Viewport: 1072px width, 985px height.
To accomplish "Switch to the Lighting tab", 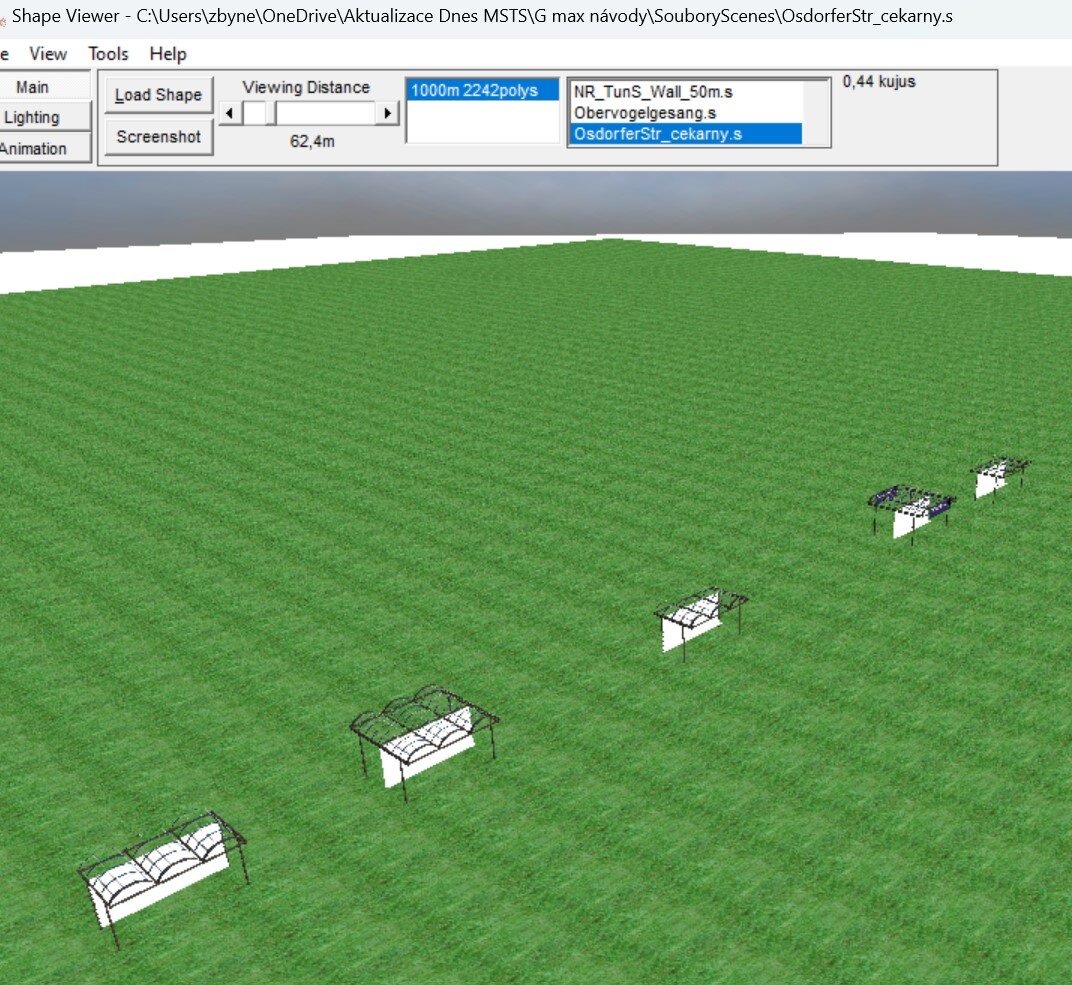I will click(32, 117).
